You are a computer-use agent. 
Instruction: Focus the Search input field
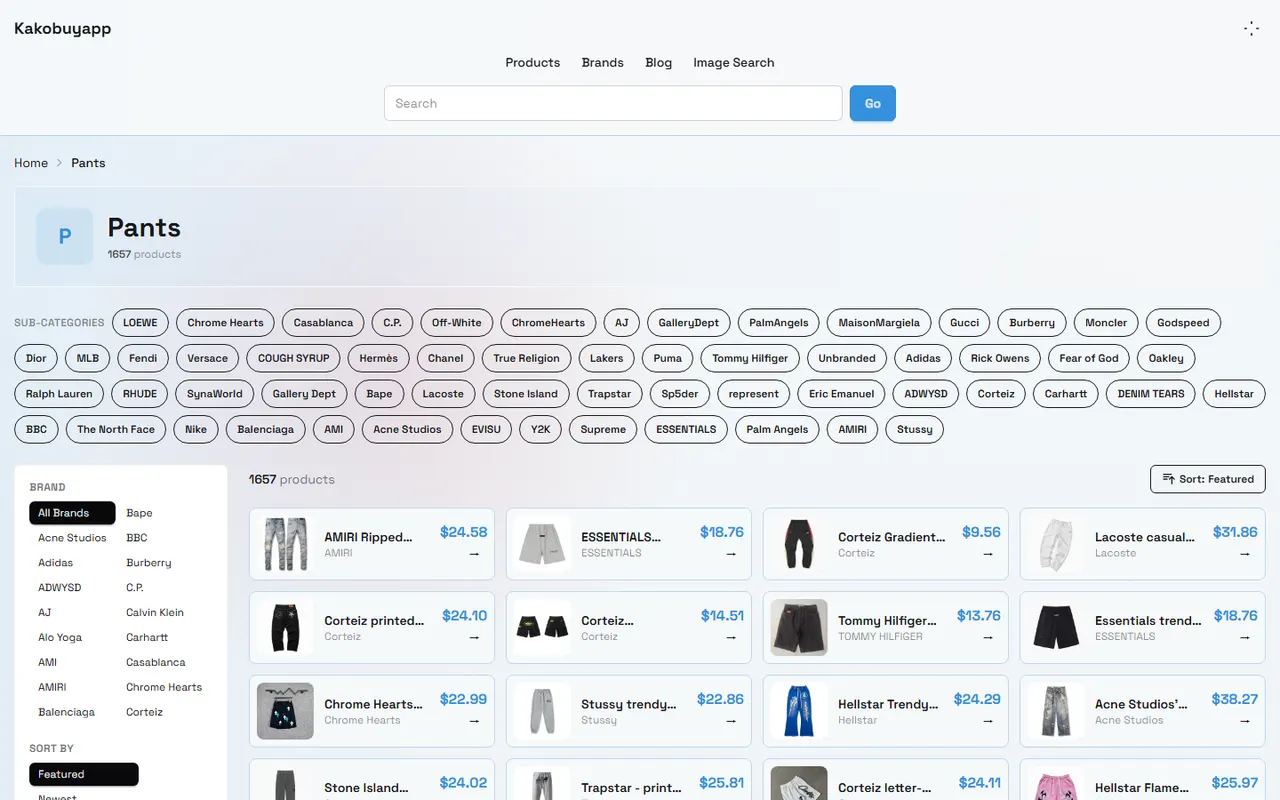[613, 103]
